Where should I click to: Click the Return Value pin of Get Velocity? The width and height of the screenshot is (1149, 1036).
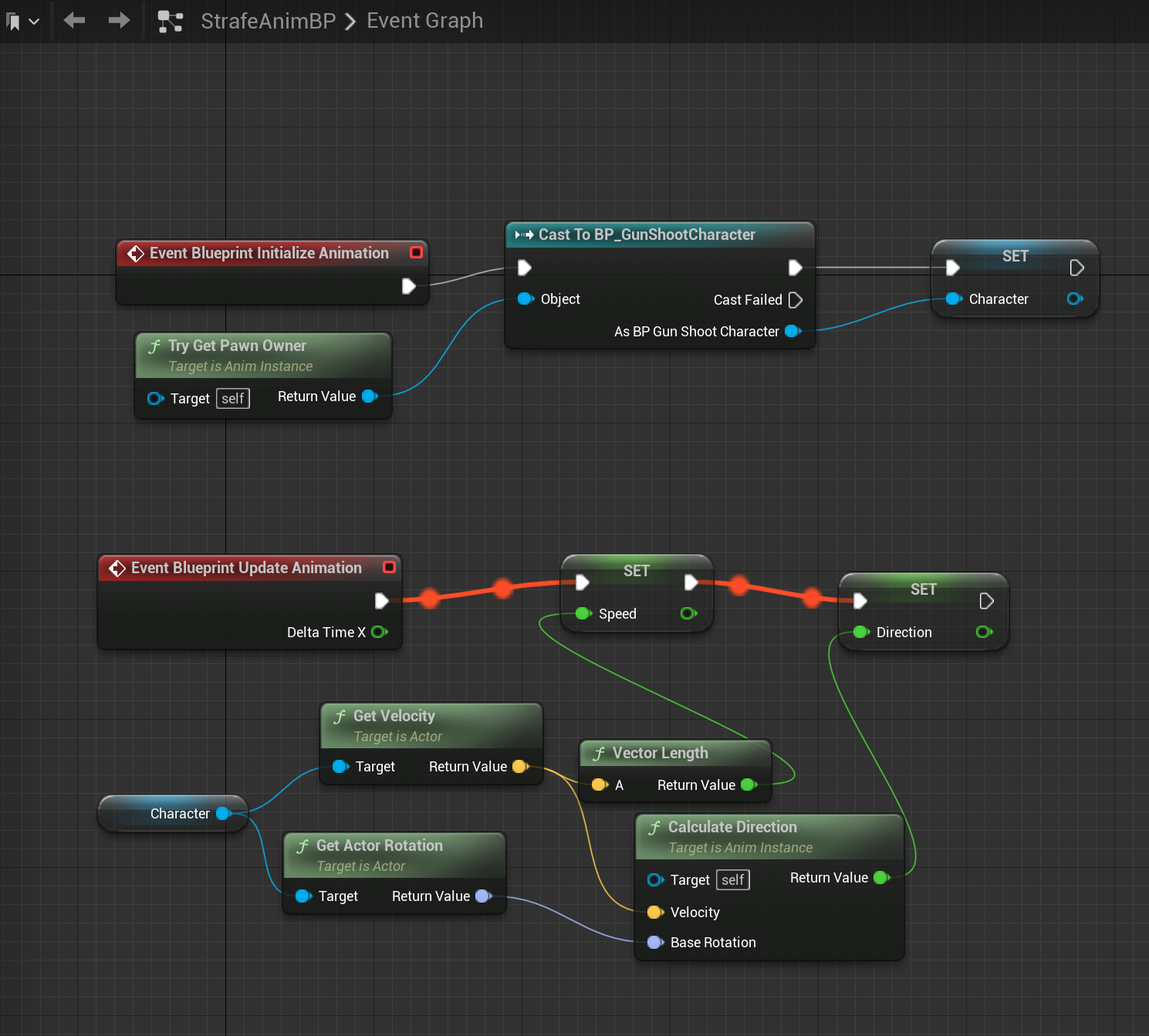[520, 766]
